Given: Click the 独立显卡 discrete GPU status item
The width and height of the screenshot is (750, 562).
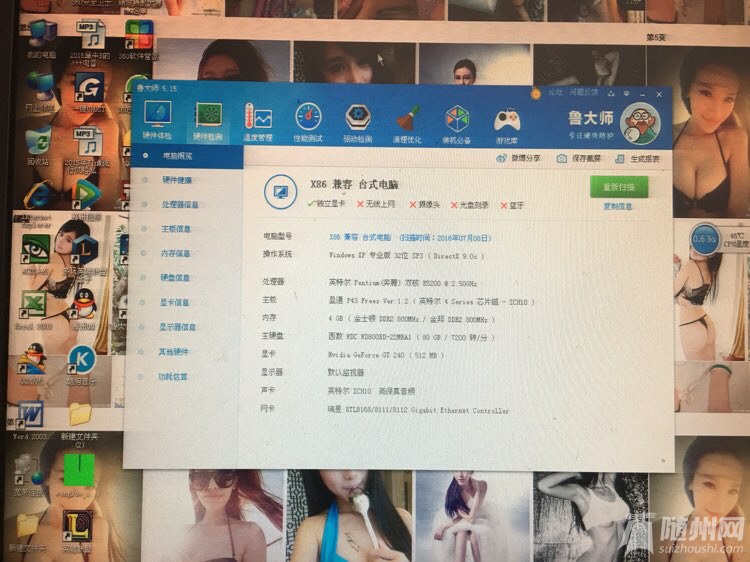Looking at the screenshot, I should tap(326, 204).
